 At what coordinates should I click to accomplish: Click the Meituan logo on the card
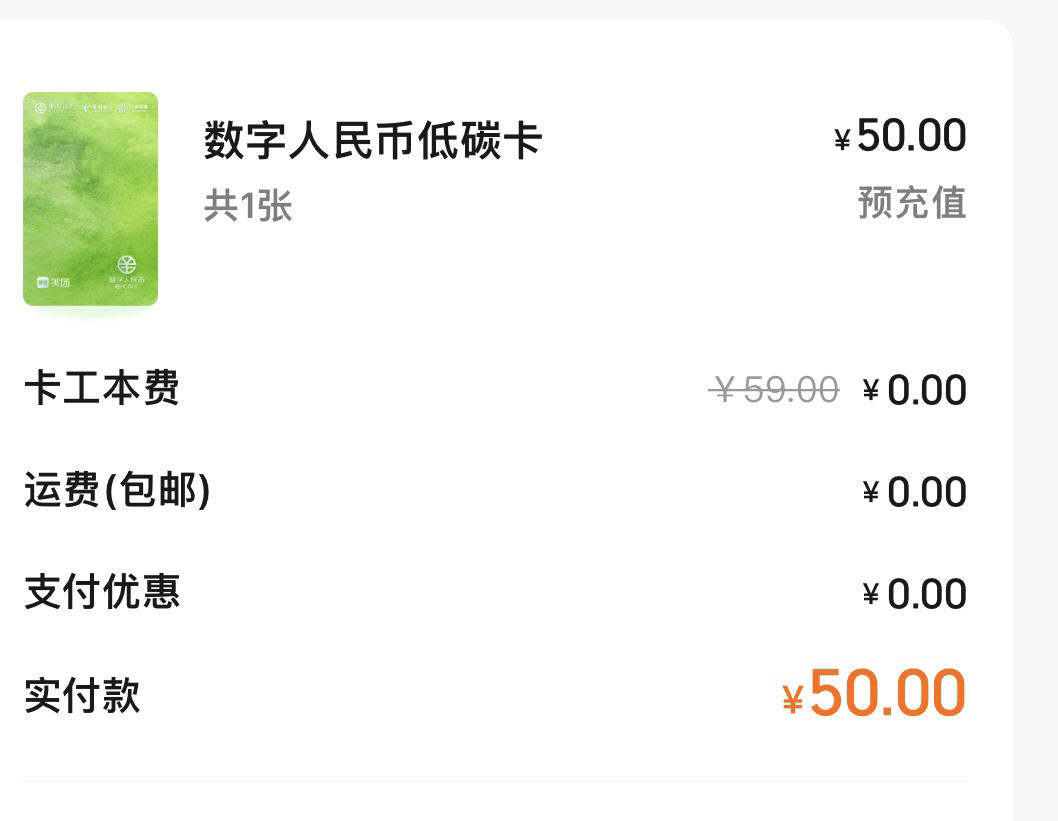pos(53,283)
